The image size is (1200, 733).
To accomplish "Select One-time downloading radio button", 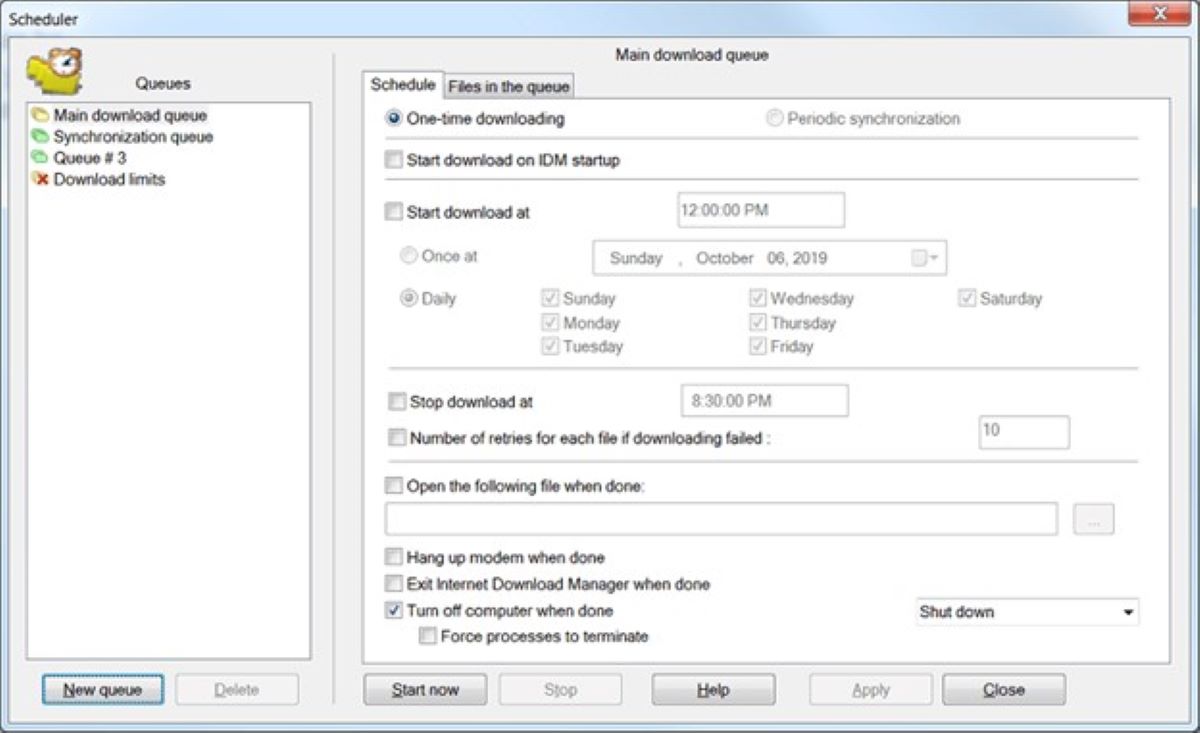I will (394, 119).
